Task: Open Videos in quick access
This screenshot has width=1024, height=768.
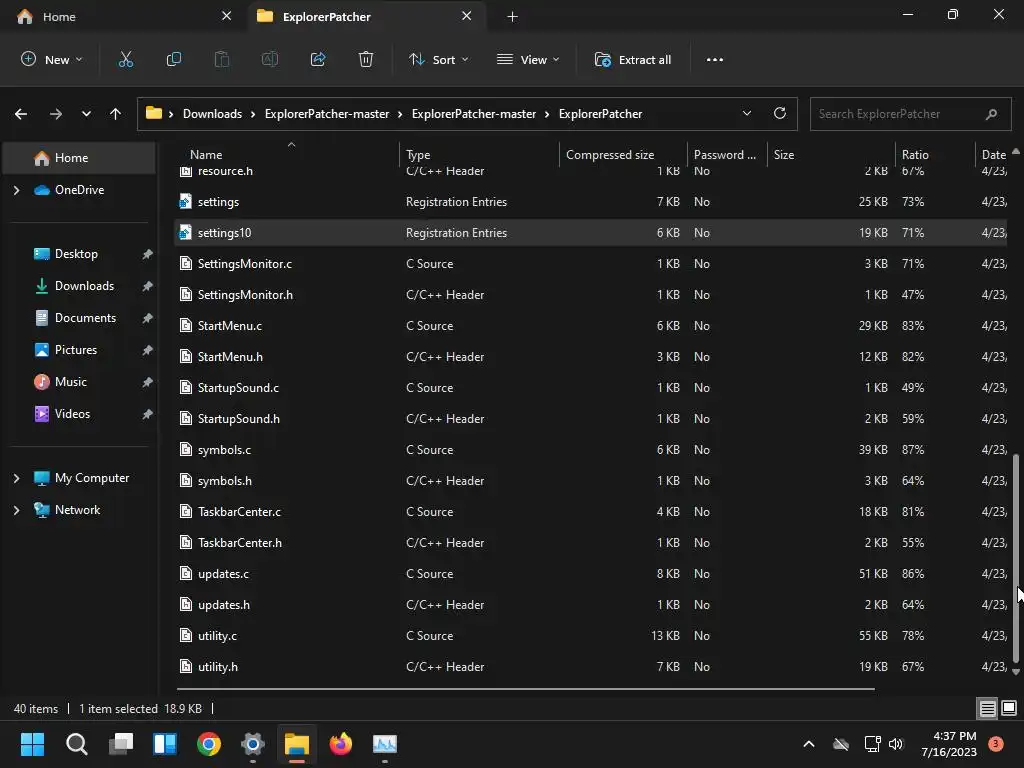Action: pos(72,414)
